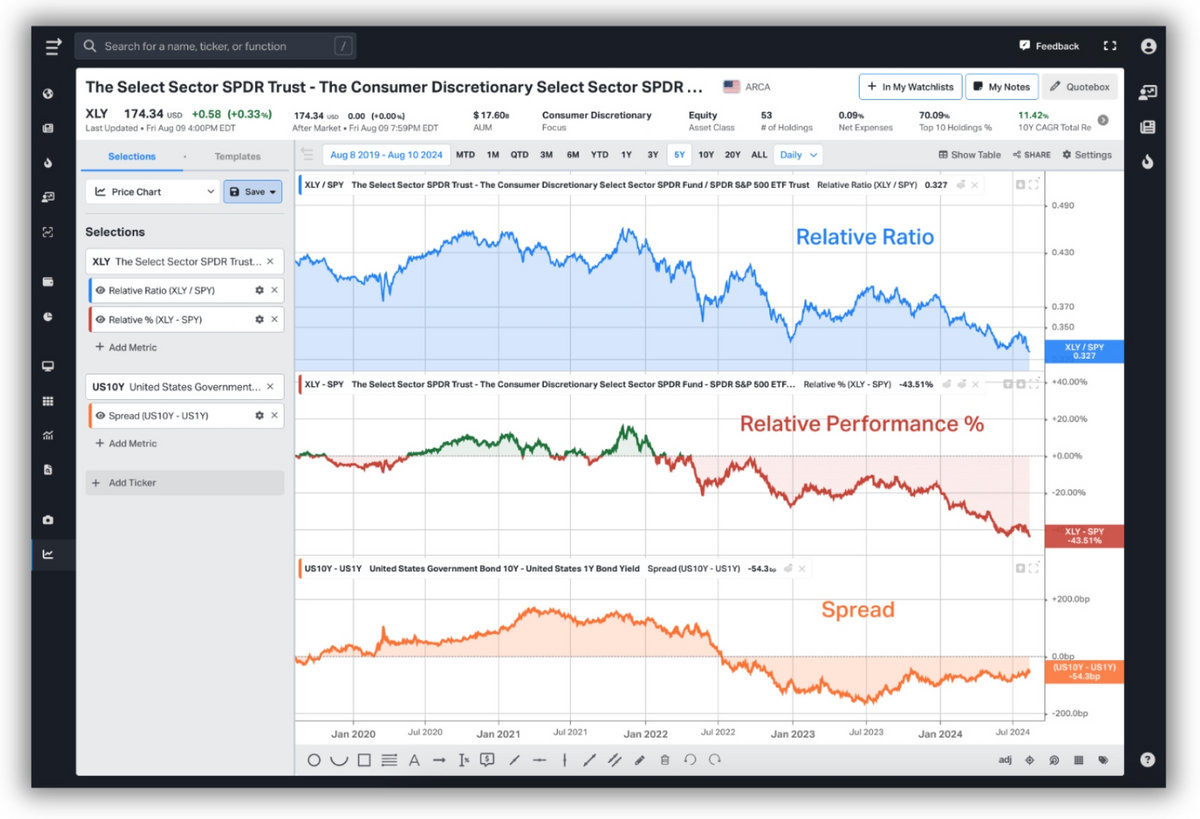Choose the text annotation tool

(x=414, y=760)
